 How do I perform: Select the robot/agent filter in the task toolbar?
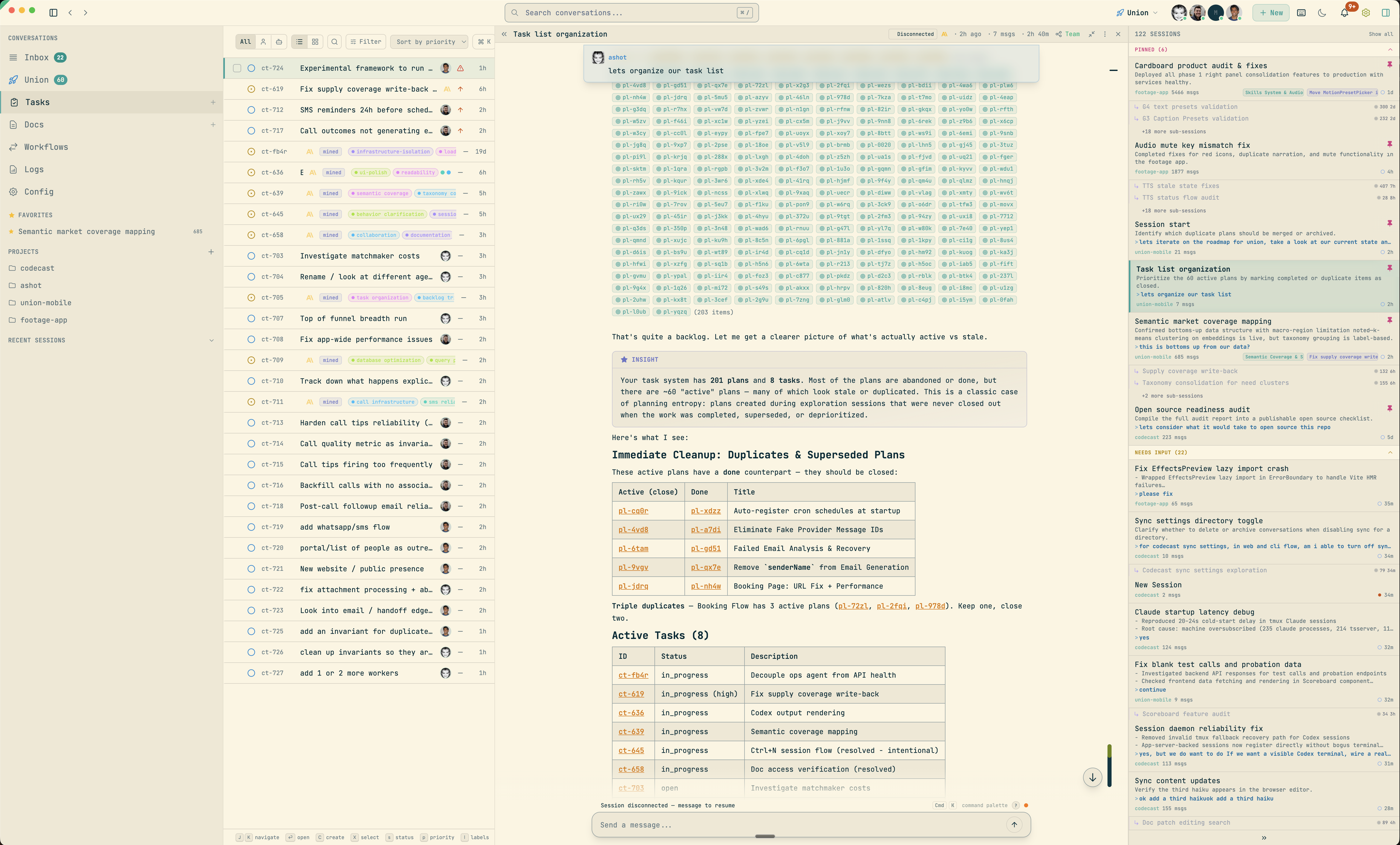[279, 41]
